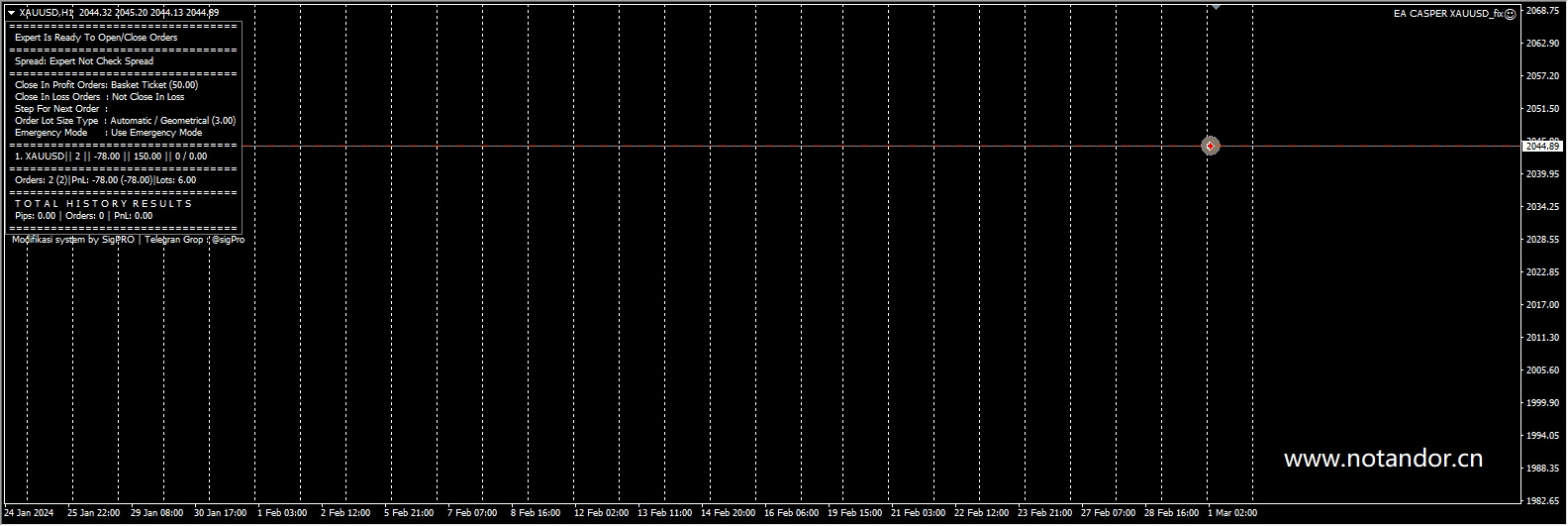Viewport: 1568px width, 526px height.
Task: Click the 2022.85 price scale label
Action: tap(1542, 272)
